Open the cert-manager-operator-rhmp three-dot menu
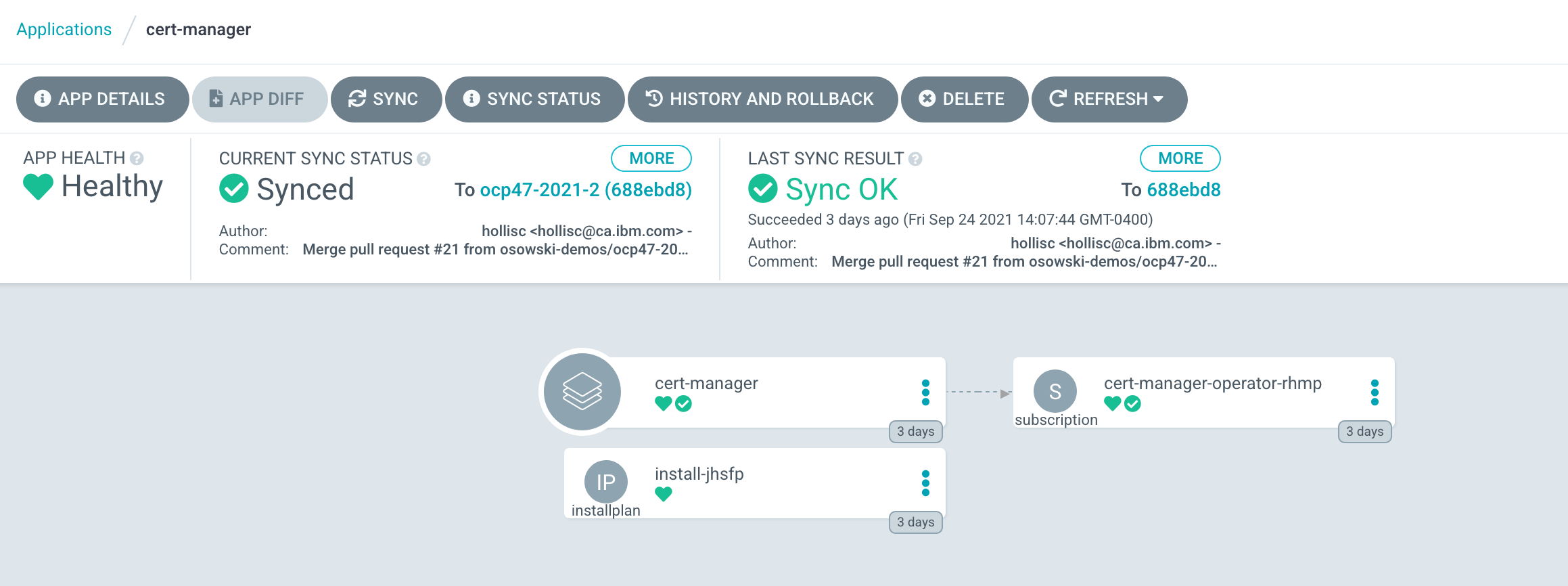The image size is (1568, 586). click(1375, 392)
